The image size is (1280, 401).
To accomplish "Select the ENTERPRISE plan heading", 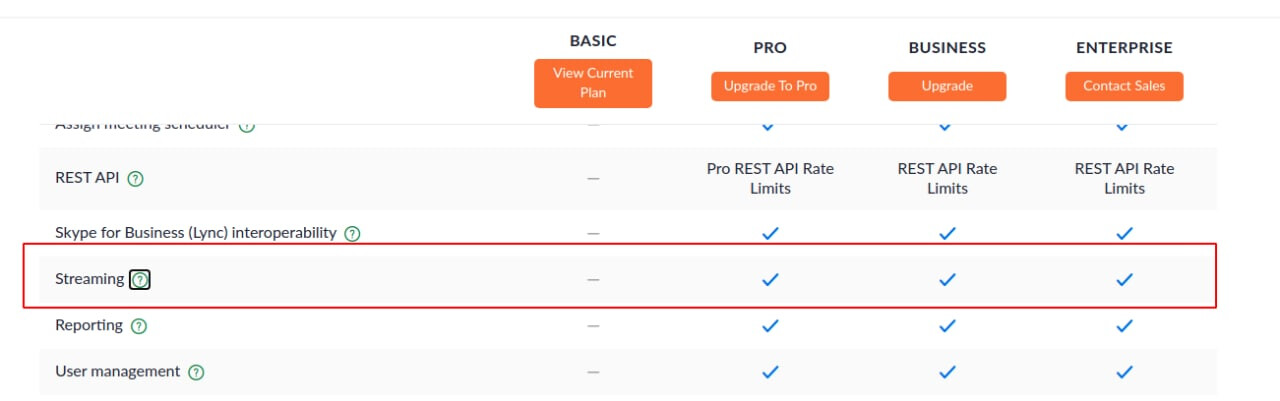I will [1124, 48].
